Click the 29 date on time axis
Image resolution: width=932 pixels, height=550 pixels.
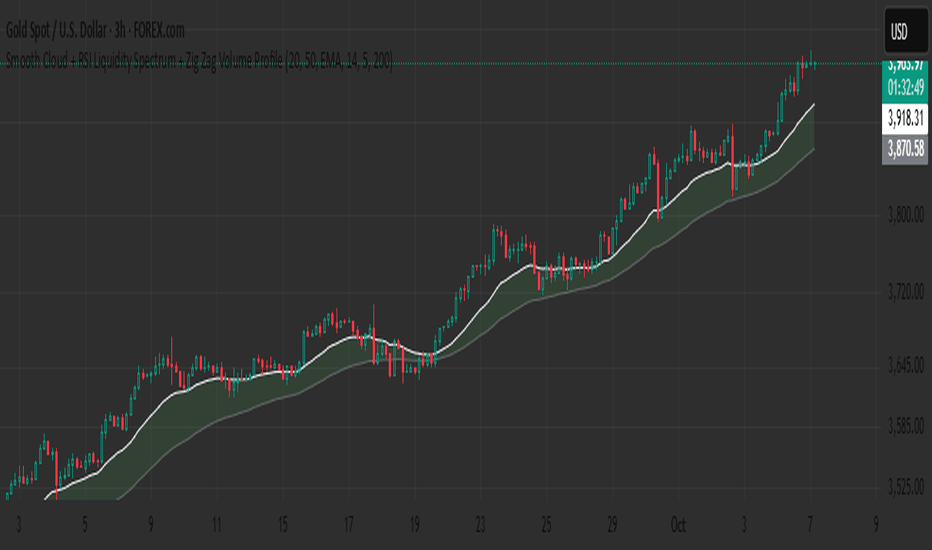(613, 523)
